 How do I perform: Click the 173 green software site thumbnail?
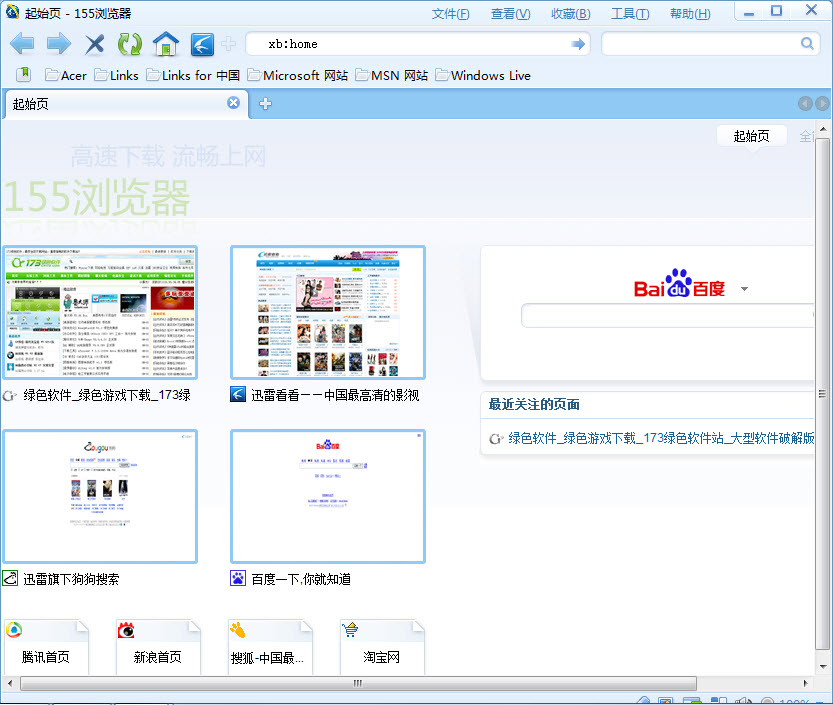coord(100,312)
